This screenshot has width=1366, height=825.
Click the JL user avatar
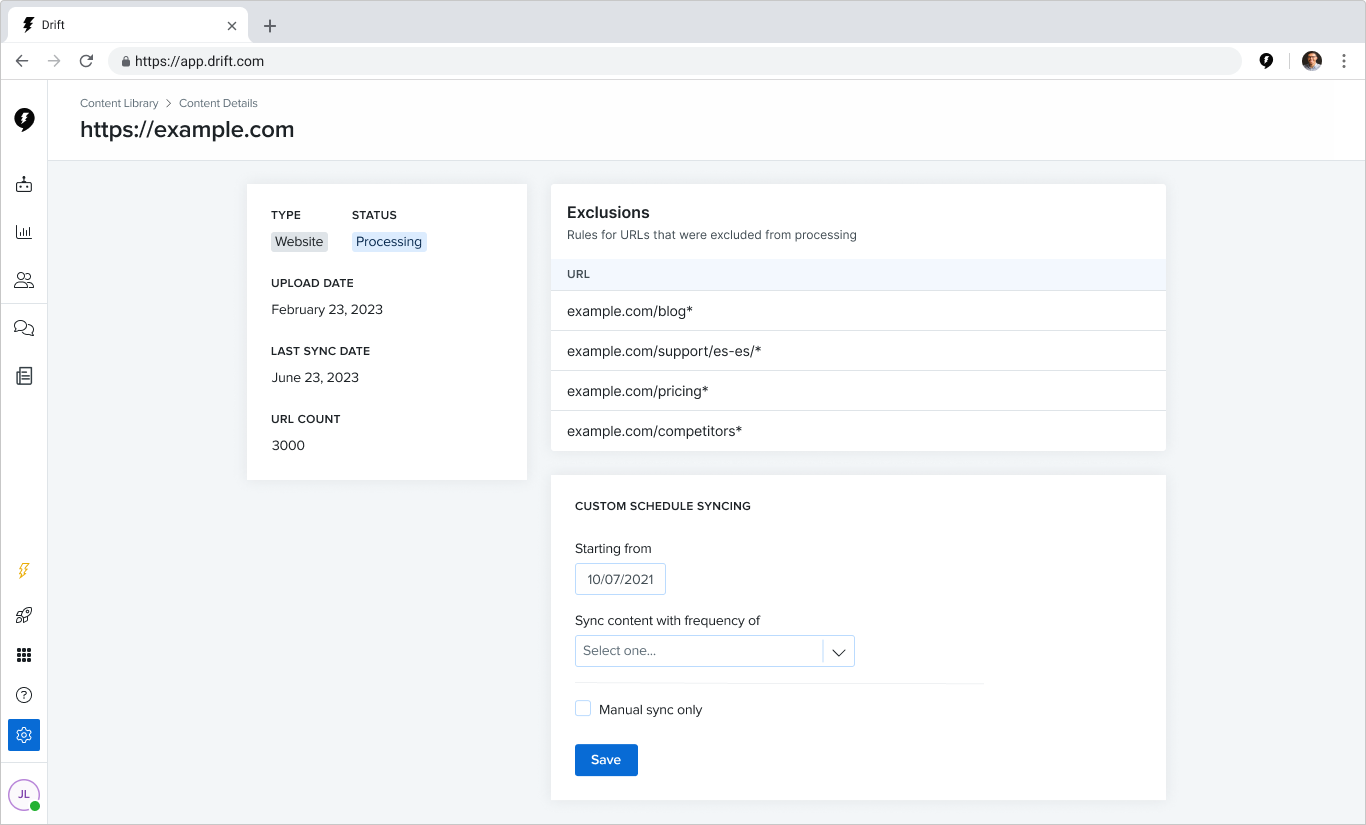(24, 794)
